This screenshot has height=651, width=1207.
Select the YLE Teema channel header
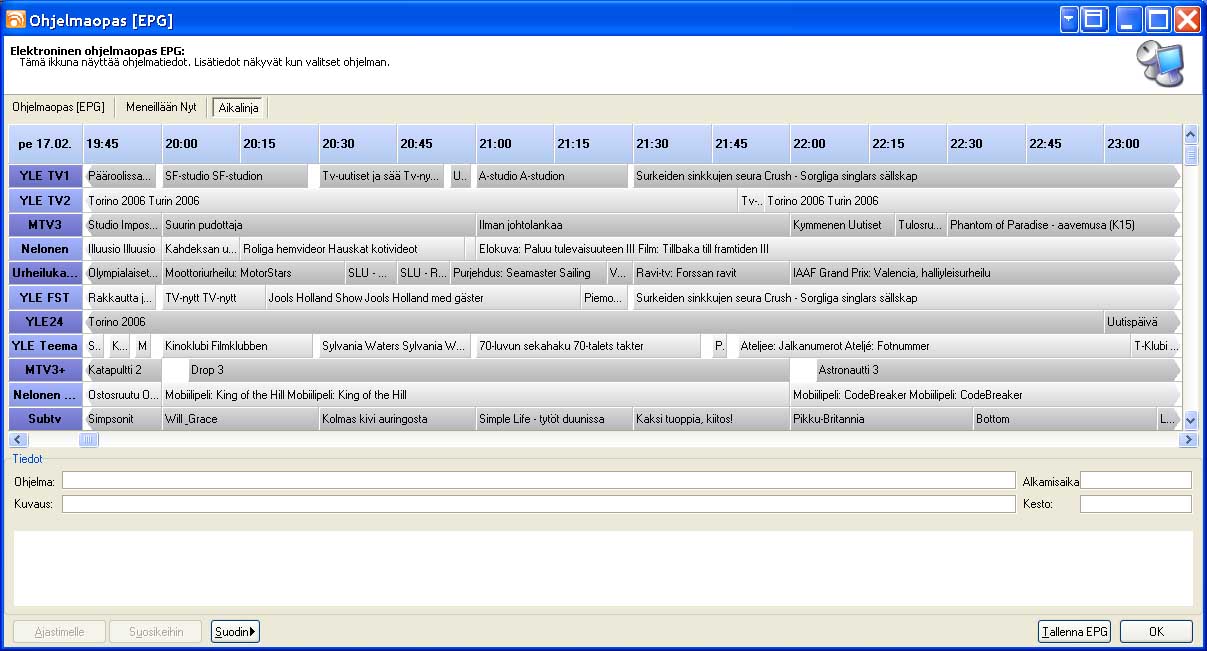45,346
